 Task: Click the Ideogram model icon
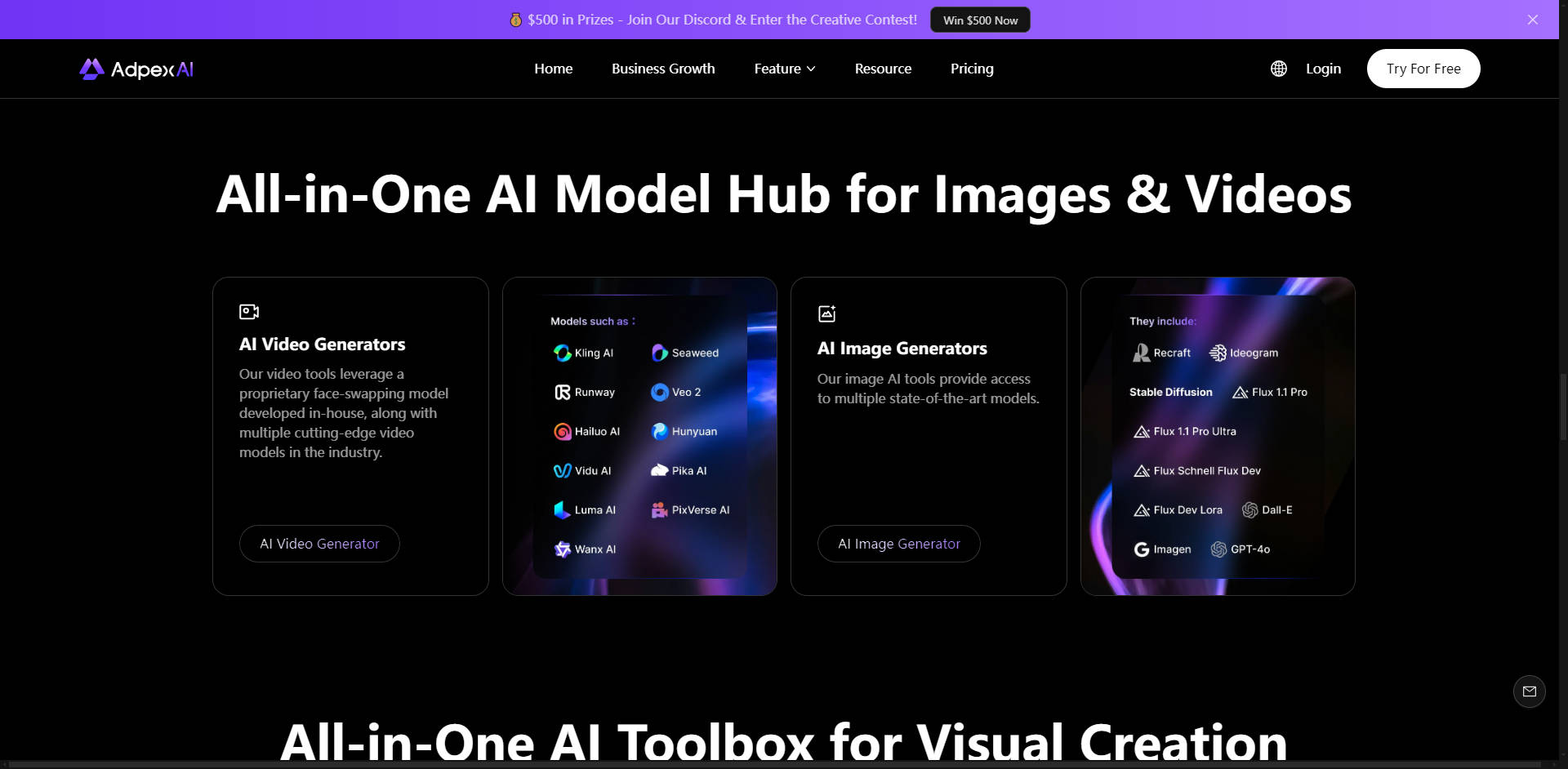[x=1218, y=353]
